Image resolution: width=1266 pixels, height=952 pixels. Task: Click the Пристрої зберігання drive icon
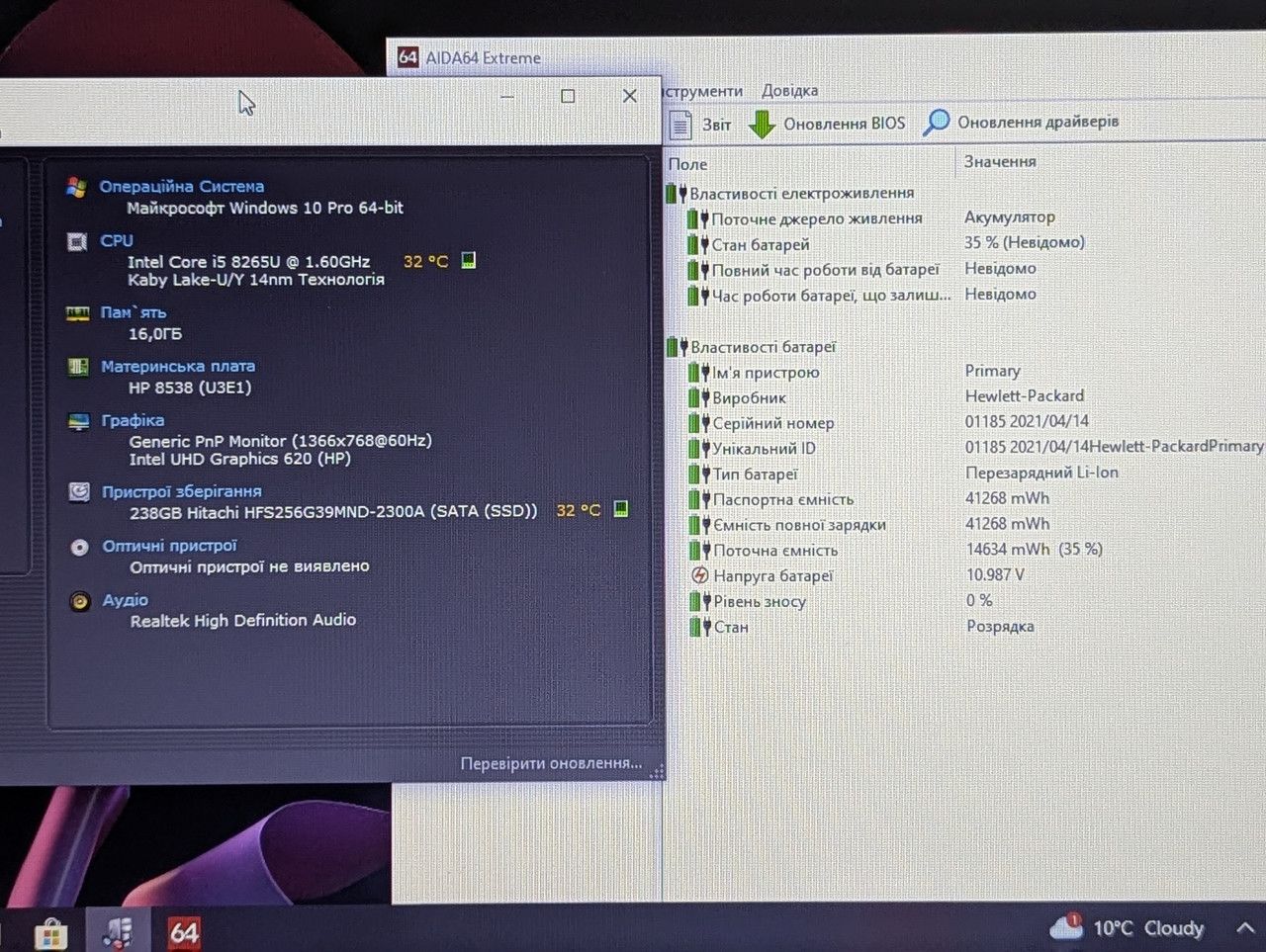[79, 492]
